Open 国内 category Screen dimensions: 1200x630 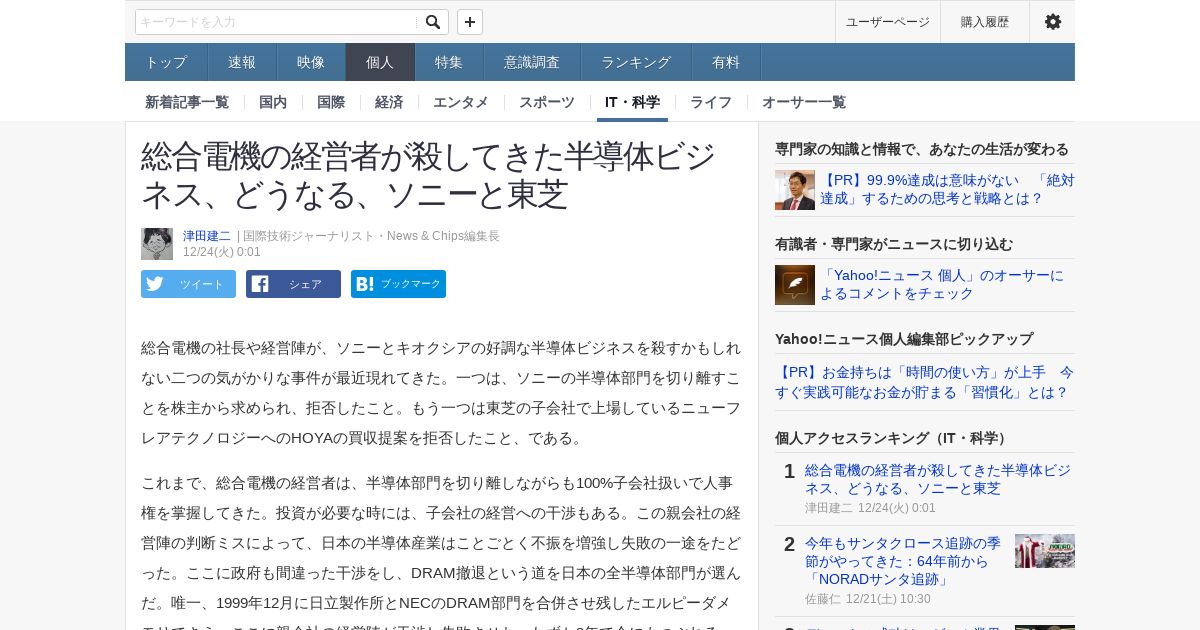[x=273, y=102]
